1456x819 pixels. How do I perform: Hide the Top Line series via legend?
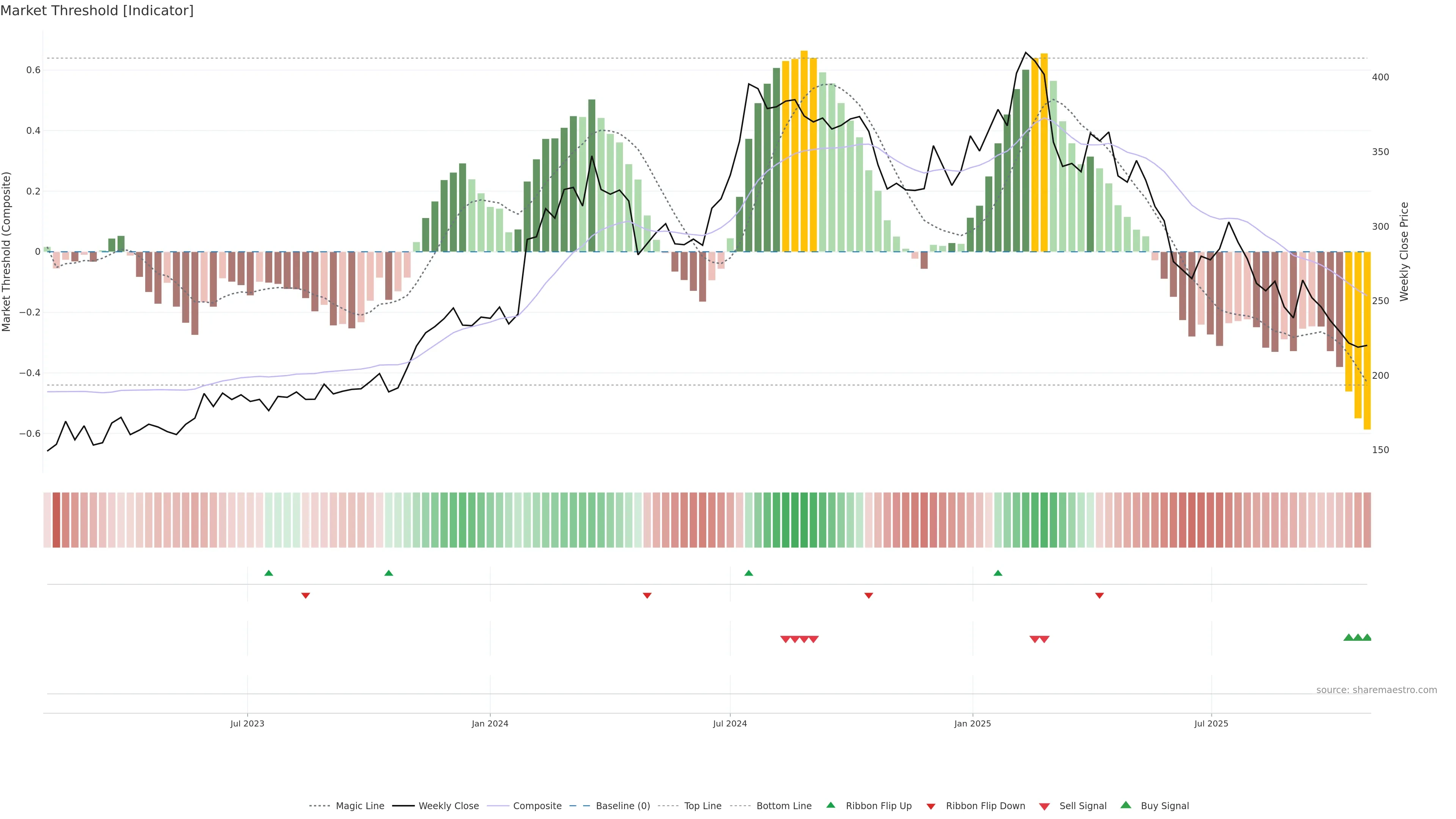(x=703, y=806)
